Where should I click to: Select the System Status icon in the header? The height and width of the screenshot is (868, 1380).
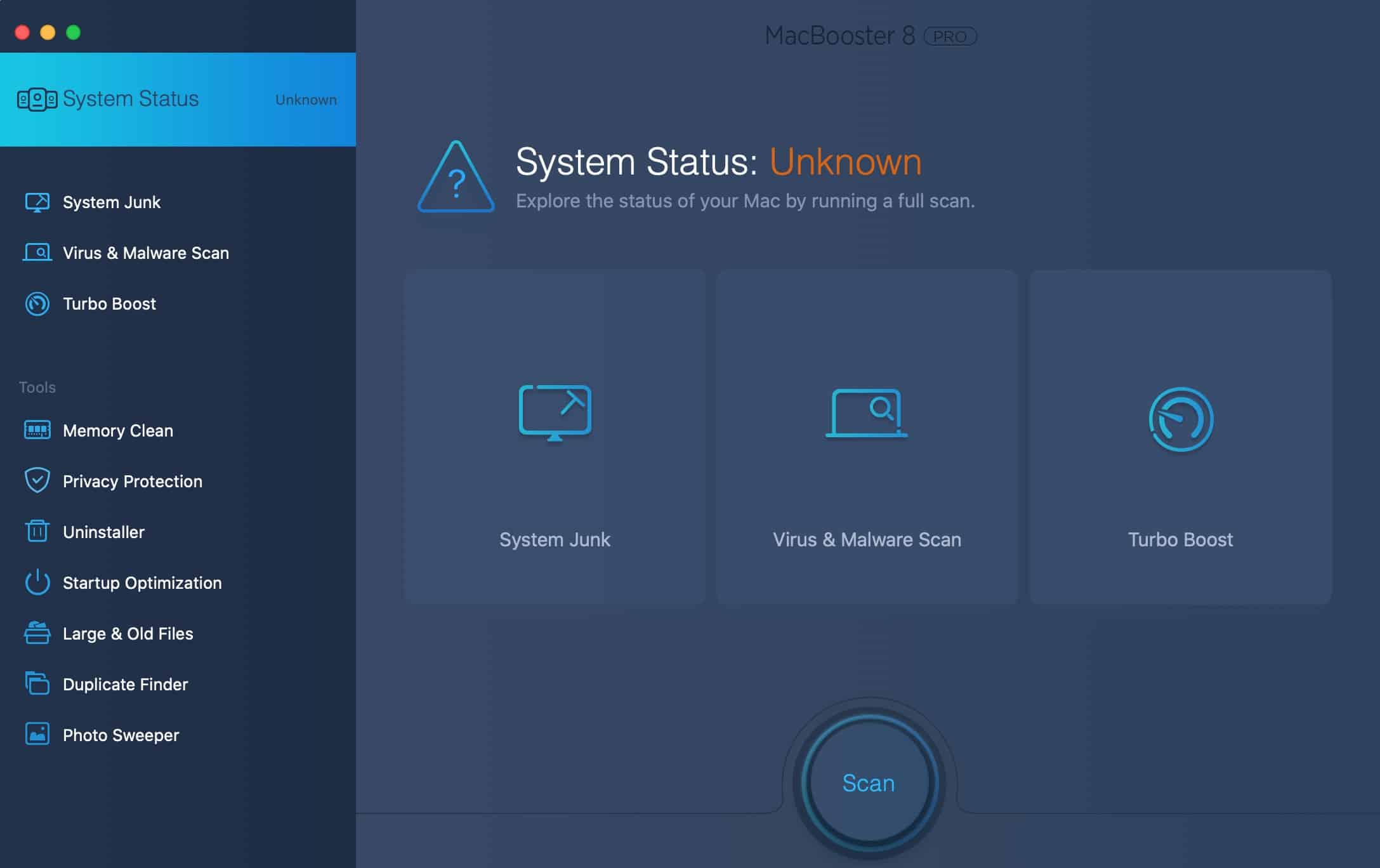coord(36,98)
